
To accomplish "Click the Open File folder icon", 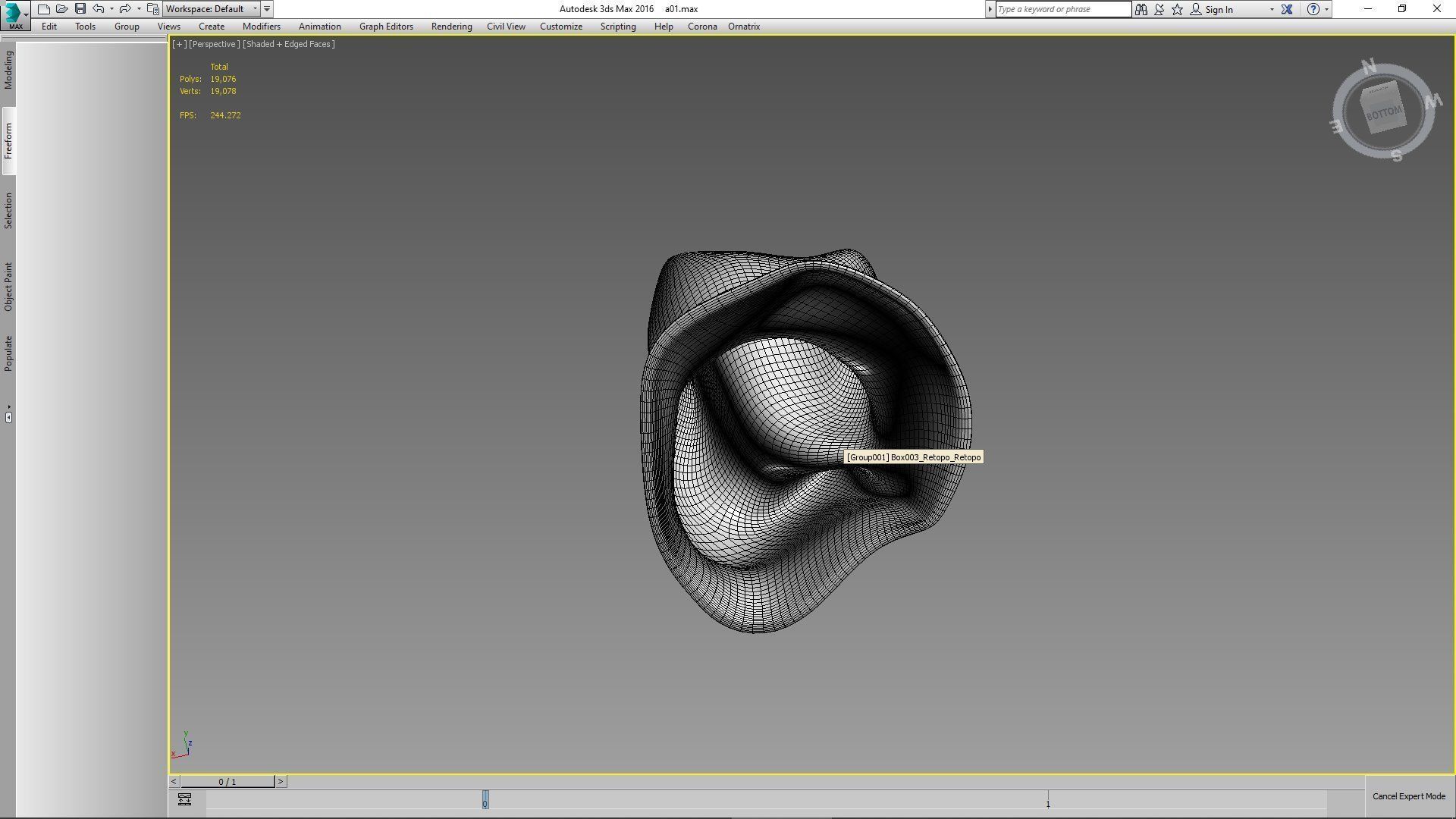I will [x=62, y=9].
